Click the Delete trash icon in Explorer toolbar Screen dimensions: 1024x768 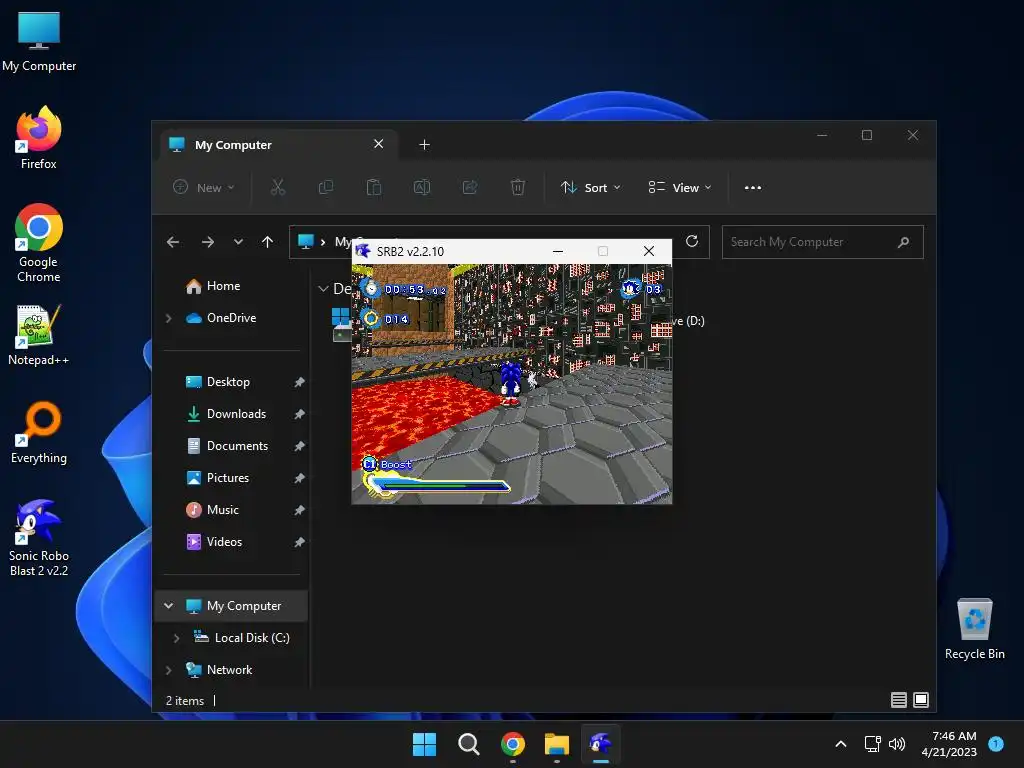(517, 187)
